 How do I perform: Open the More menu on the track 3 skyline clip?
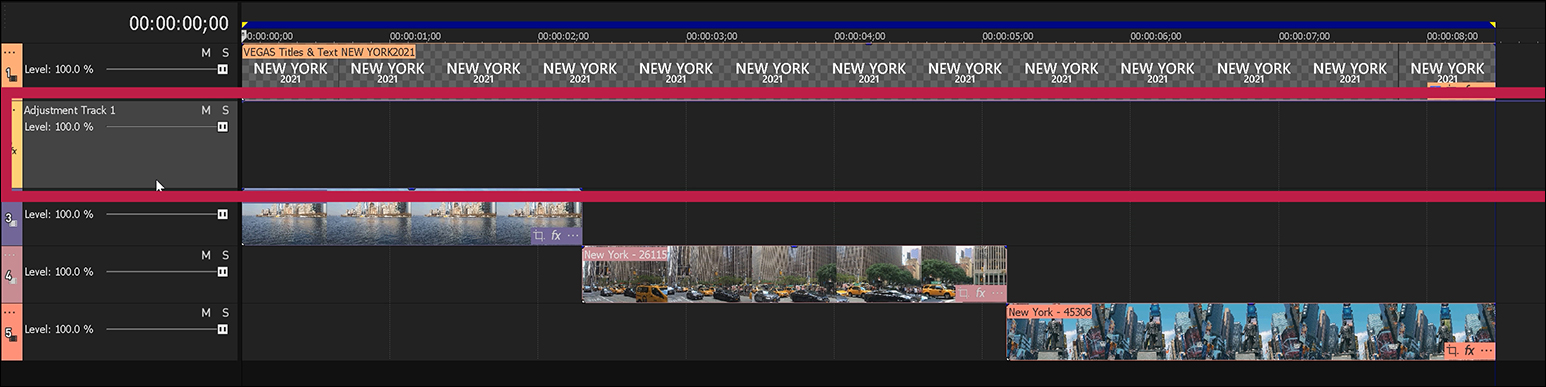(x=573, y=236)
